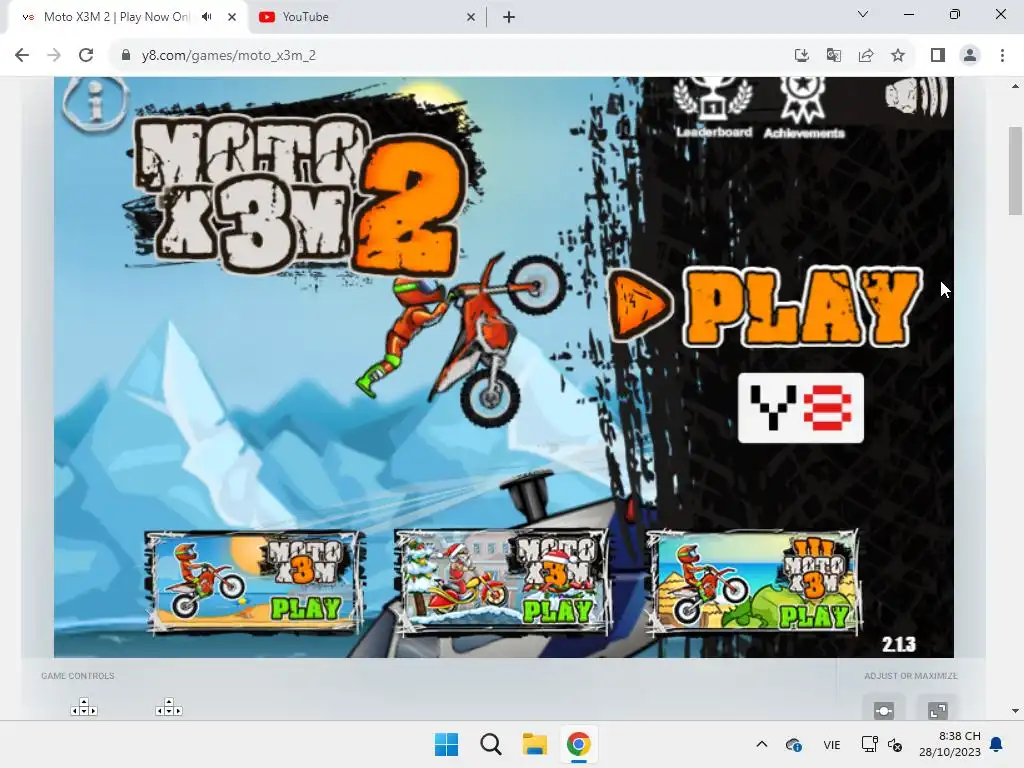1024x768 pixels.
Task: Play the original Moto X3M thumbnail
Action: [253, 583]
